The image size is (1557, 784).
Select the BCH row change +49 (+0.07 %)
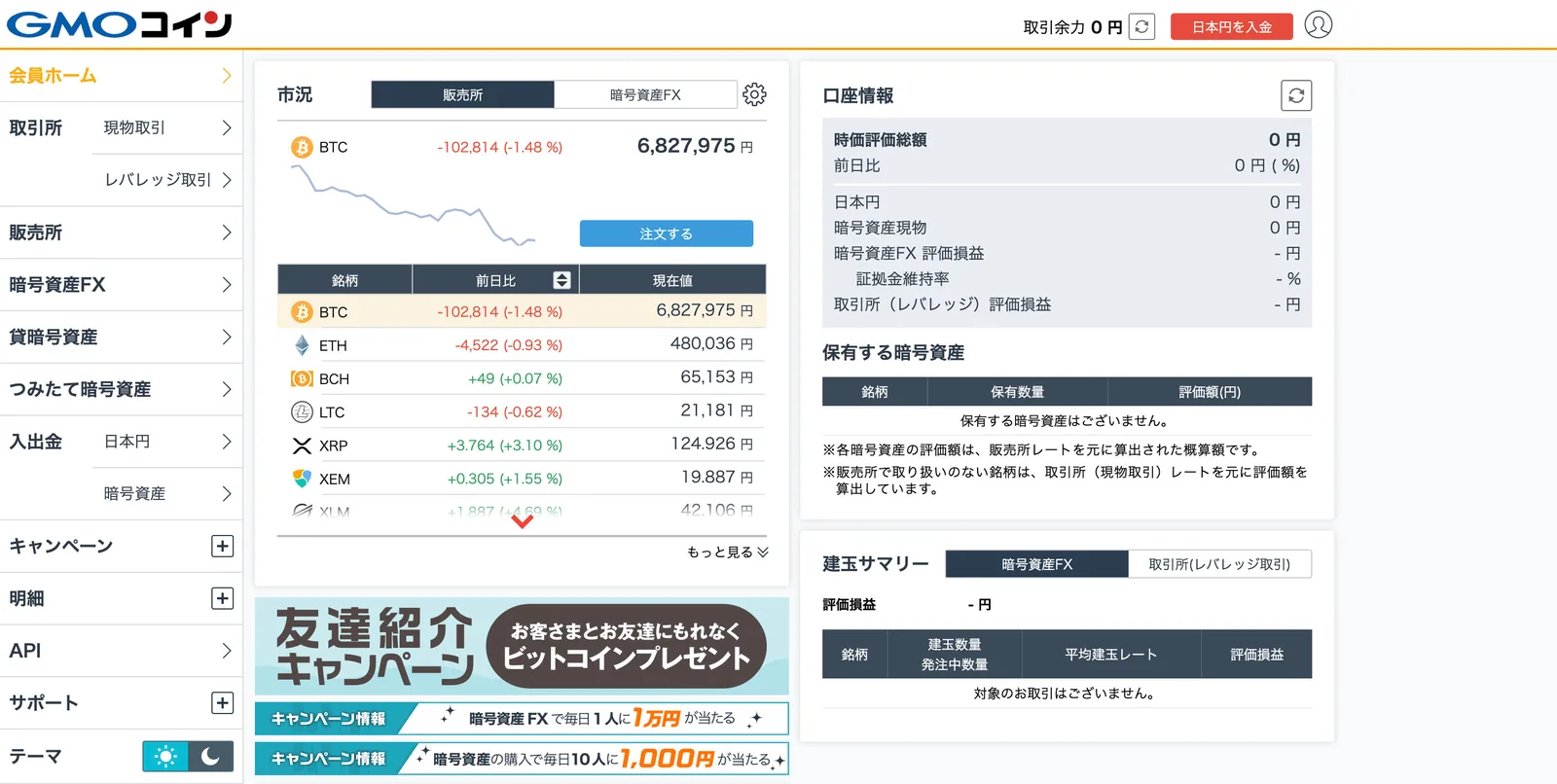click(x=515, y=378)
